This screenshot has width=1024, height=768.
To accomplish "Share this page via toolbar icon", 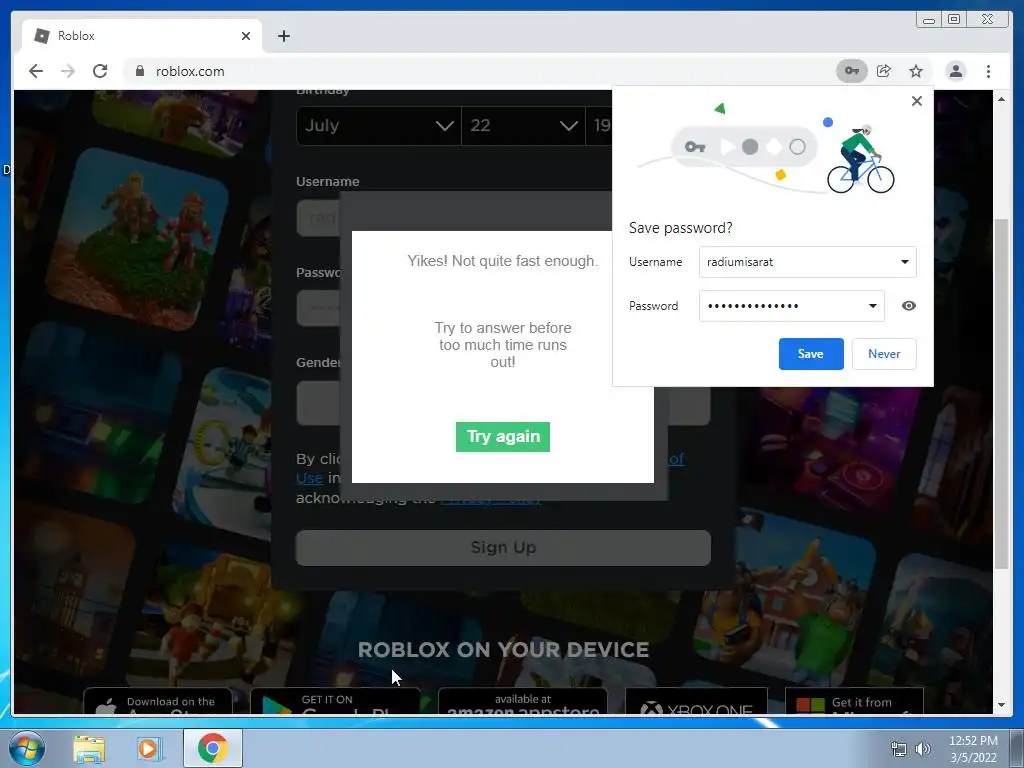I will click(884, 71).
